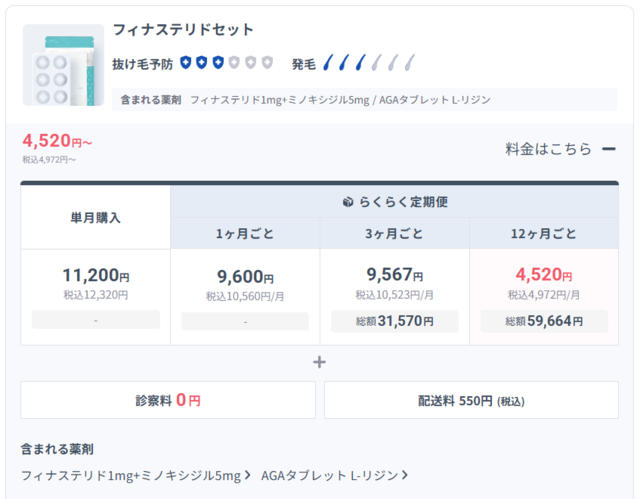640x499 pixels.
Task: Open the AGAタブレット L-リジン link
Action: 334,475
